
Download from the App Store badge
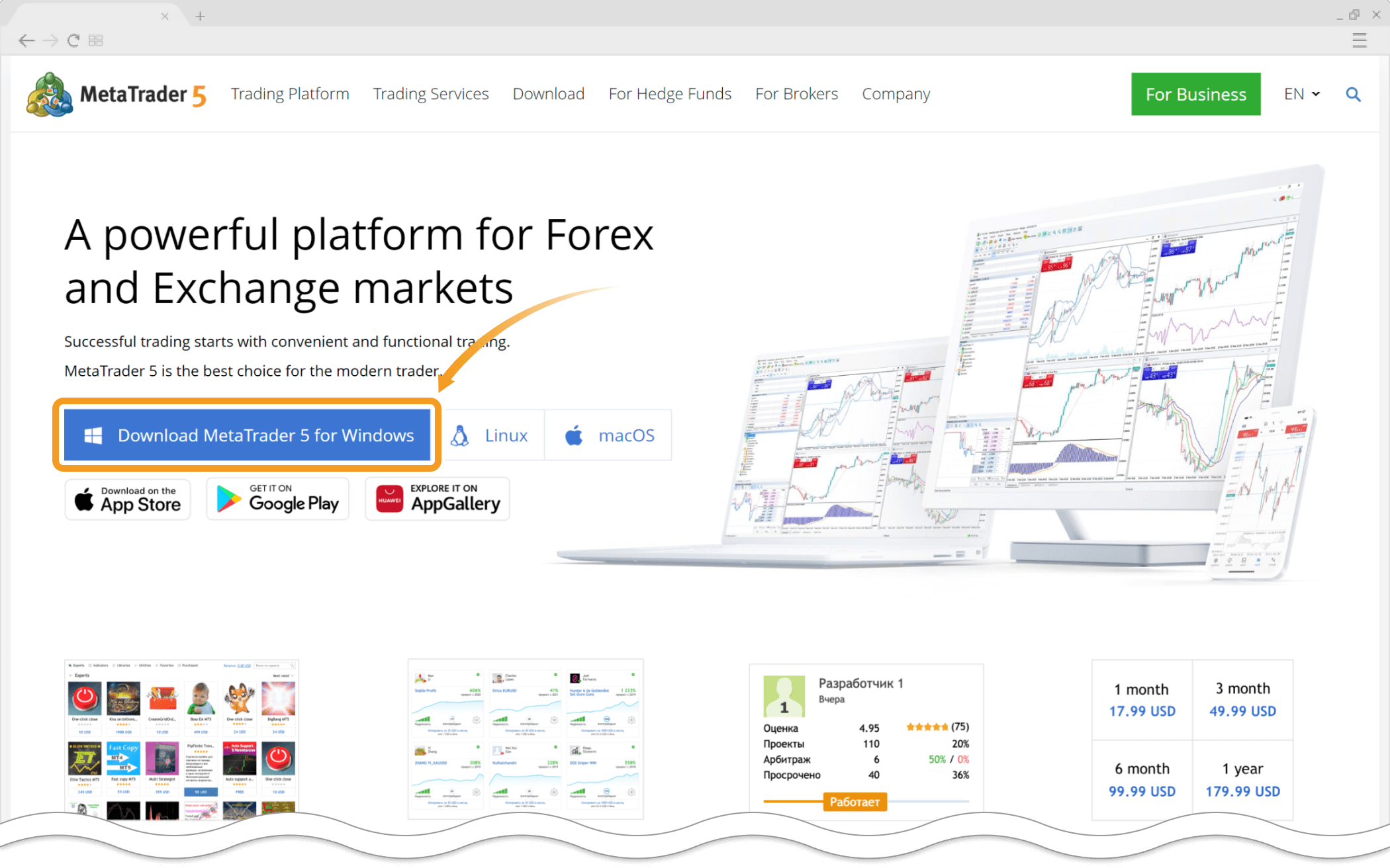128,499
